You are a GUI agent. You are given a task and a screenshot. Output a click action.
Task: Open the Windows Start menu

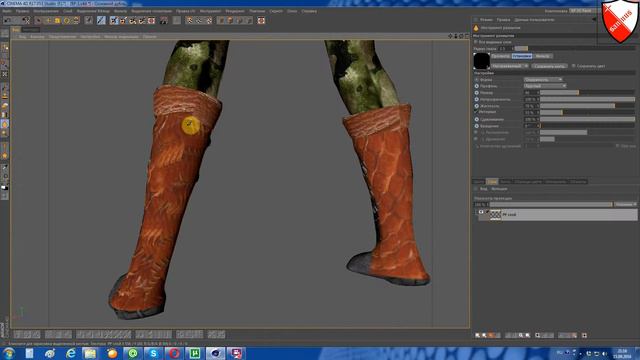(x=9, y=353)
